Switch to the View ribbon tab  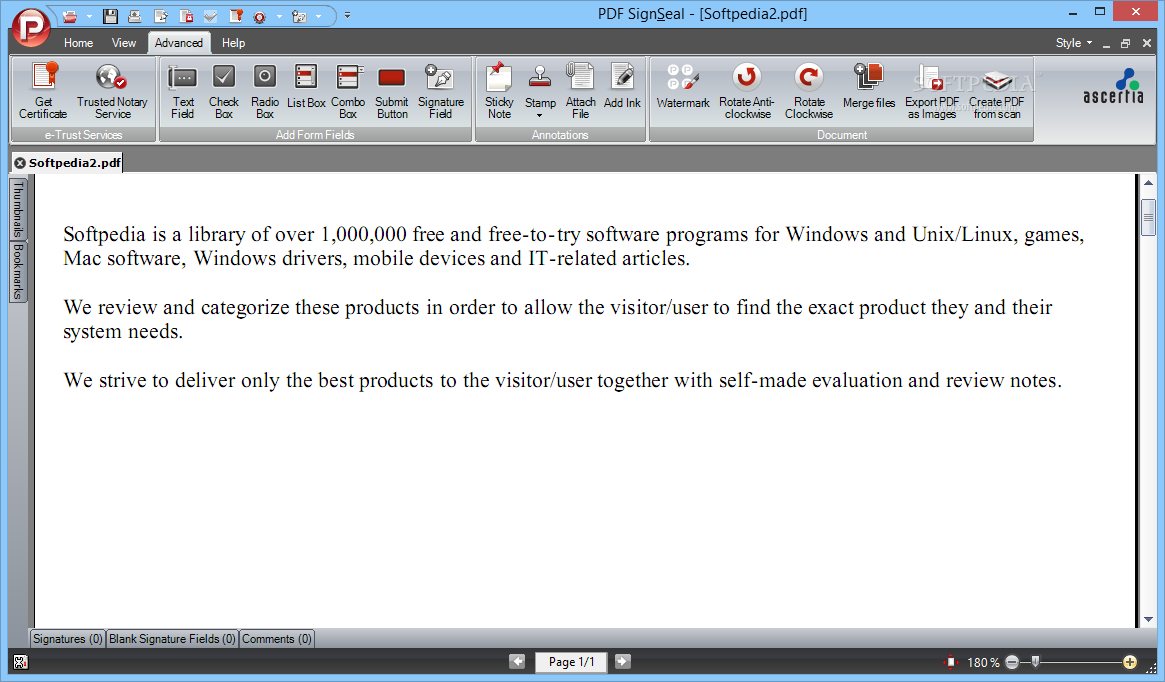coord(124,43)
